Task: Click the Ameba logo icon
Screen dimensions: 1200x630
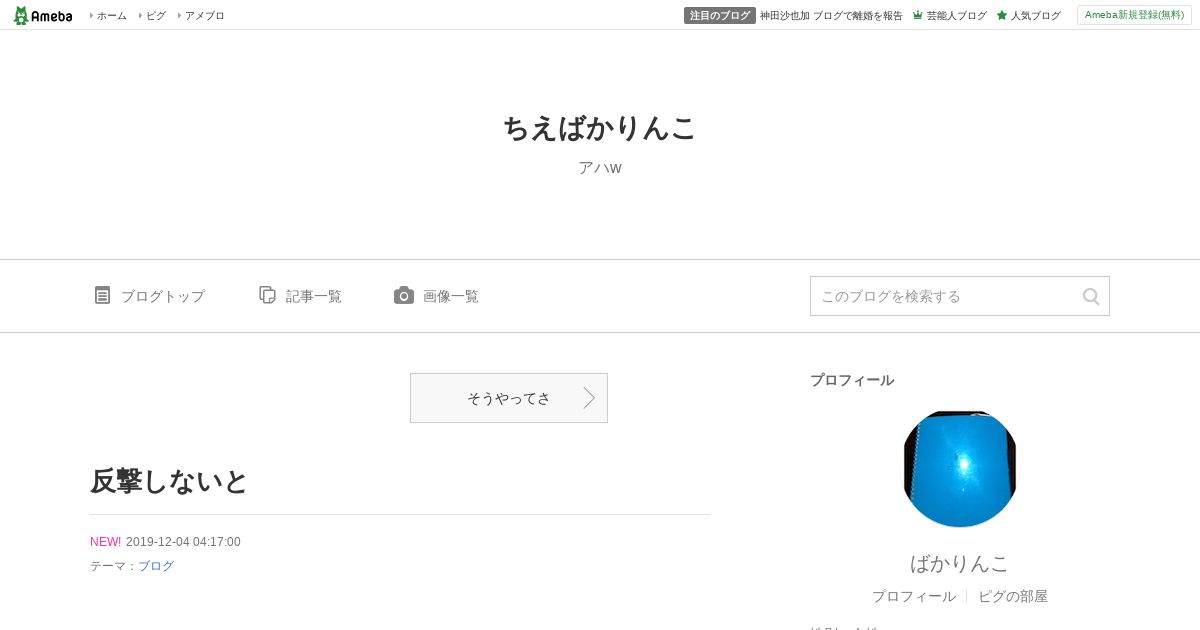Action: coord(21,15)
